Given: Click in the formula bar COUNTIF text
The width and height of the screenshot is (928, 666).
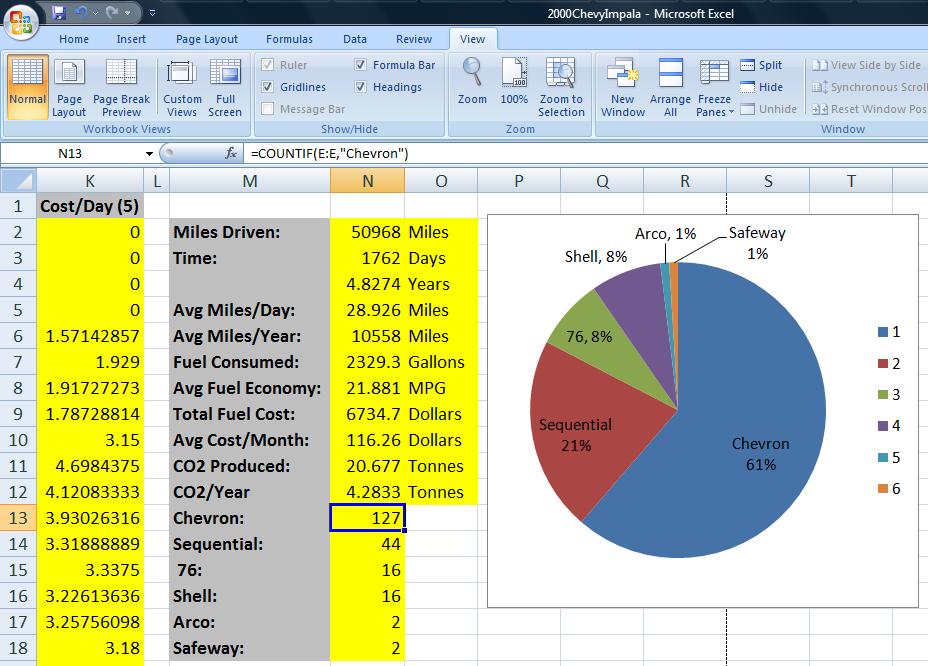Looking at the screenshot, I should coord(330,154).
